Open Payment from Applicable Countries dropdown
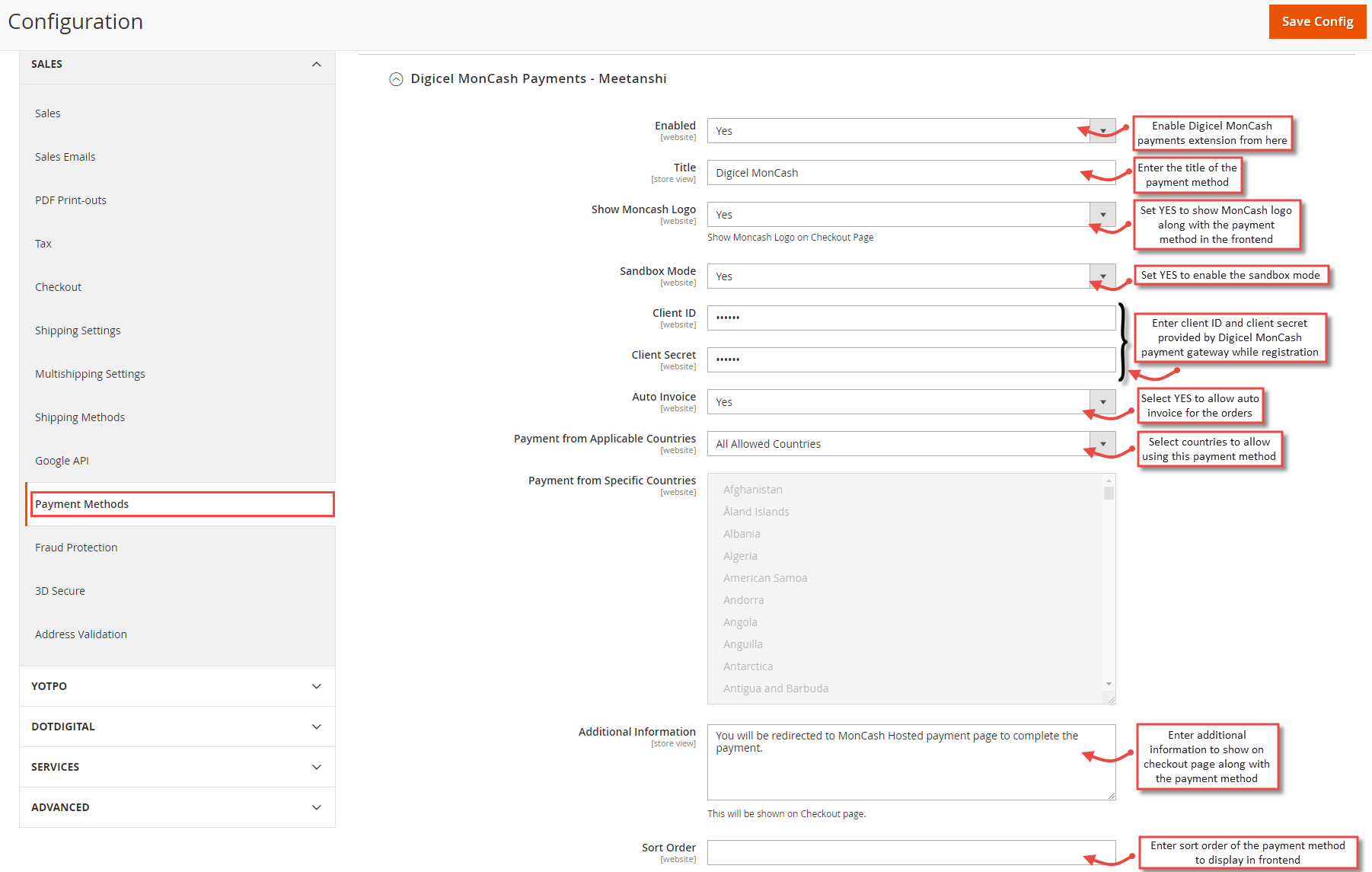 911,444
